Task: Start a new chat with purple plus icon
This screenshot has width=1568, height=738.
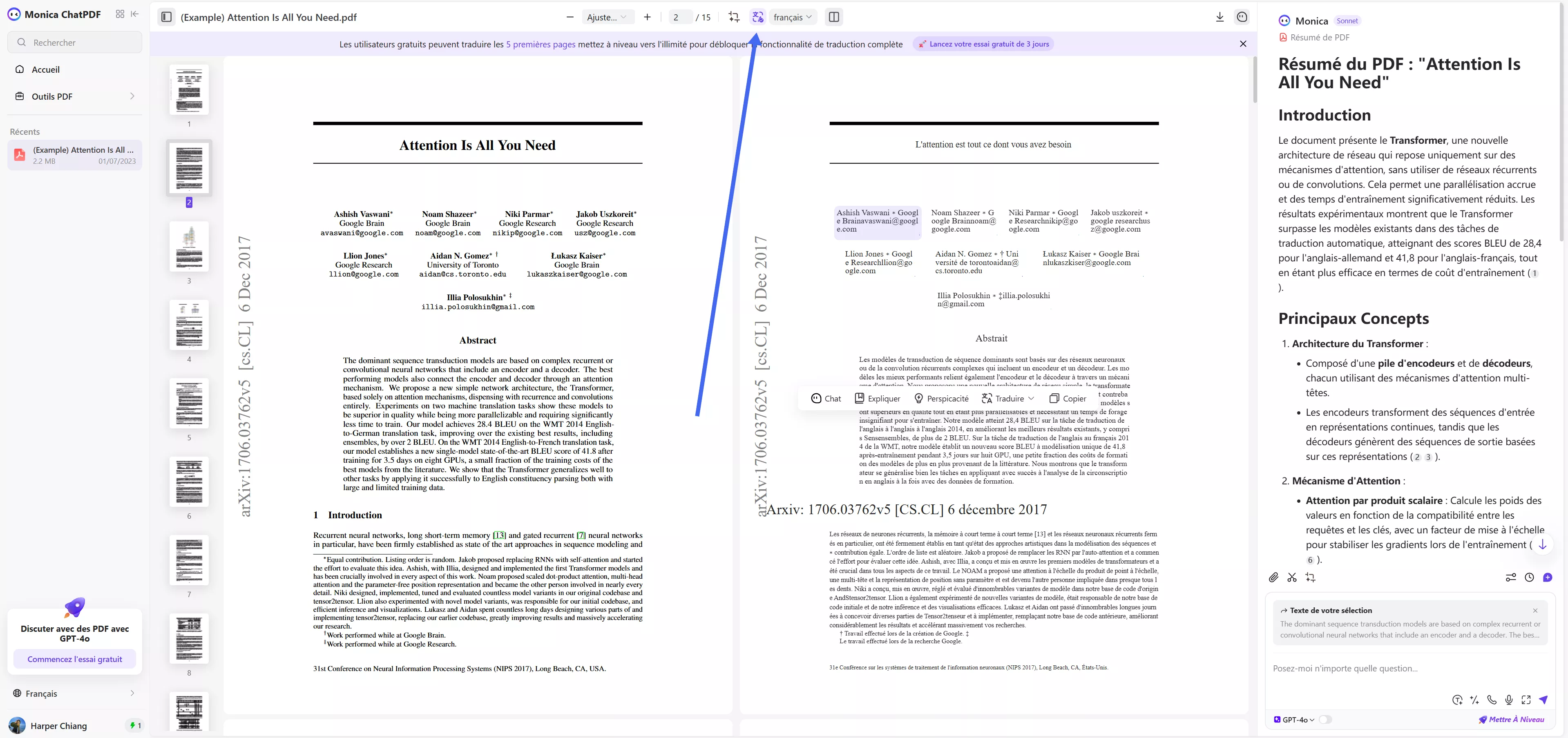Action: (x=1548, y=577)
